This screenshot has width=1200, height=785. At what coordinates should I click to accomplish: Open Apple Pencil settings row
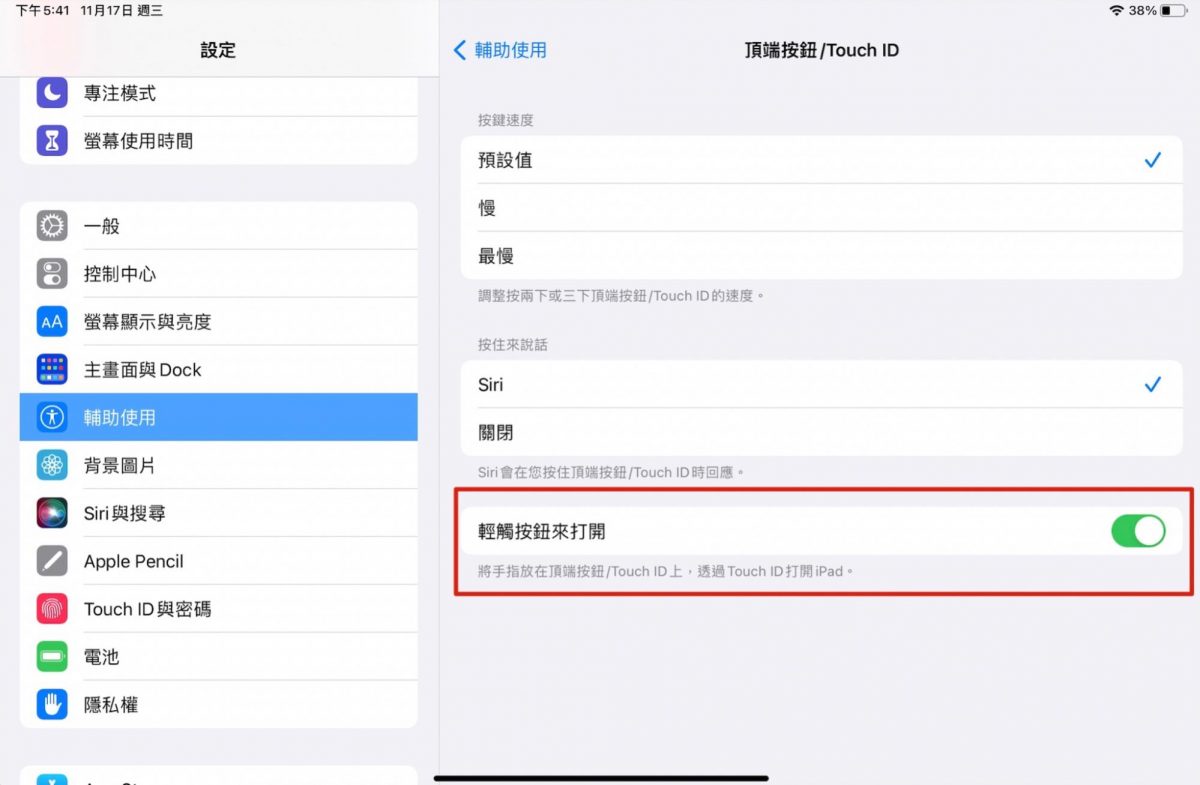click(x=218, y=561)
